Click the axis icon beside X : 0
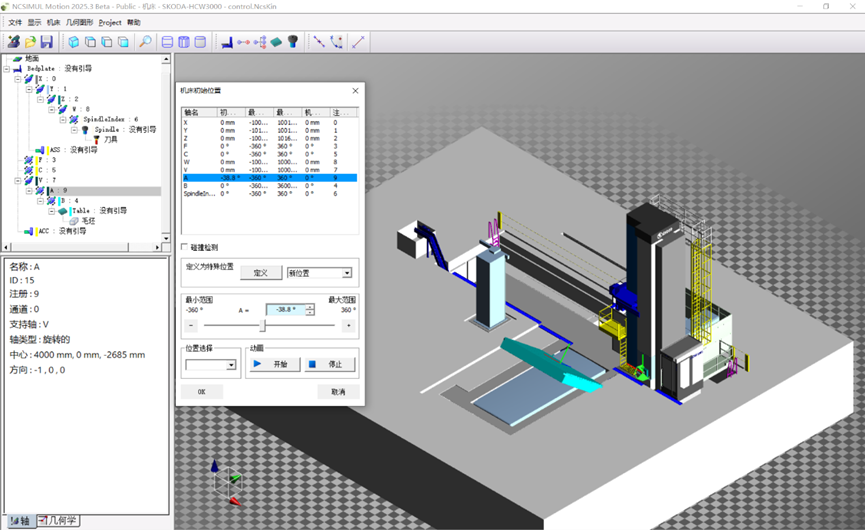 click(29, 79)
